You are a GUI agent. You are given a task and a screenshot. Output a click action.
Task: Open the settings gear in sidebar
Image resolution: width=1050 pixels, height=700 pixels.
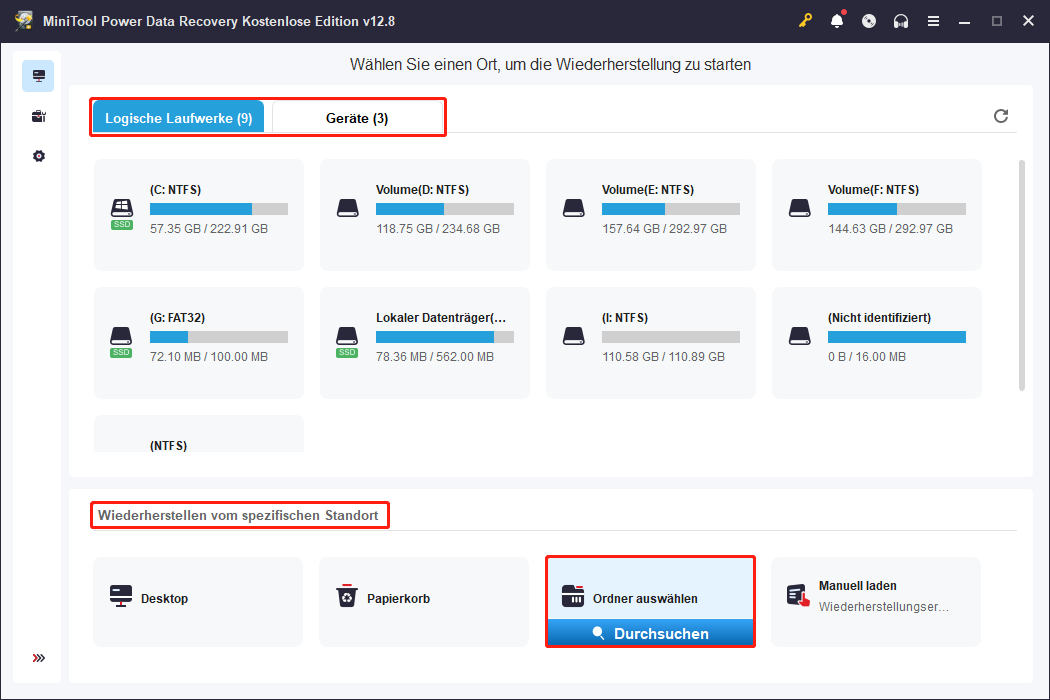click(39, 156)
